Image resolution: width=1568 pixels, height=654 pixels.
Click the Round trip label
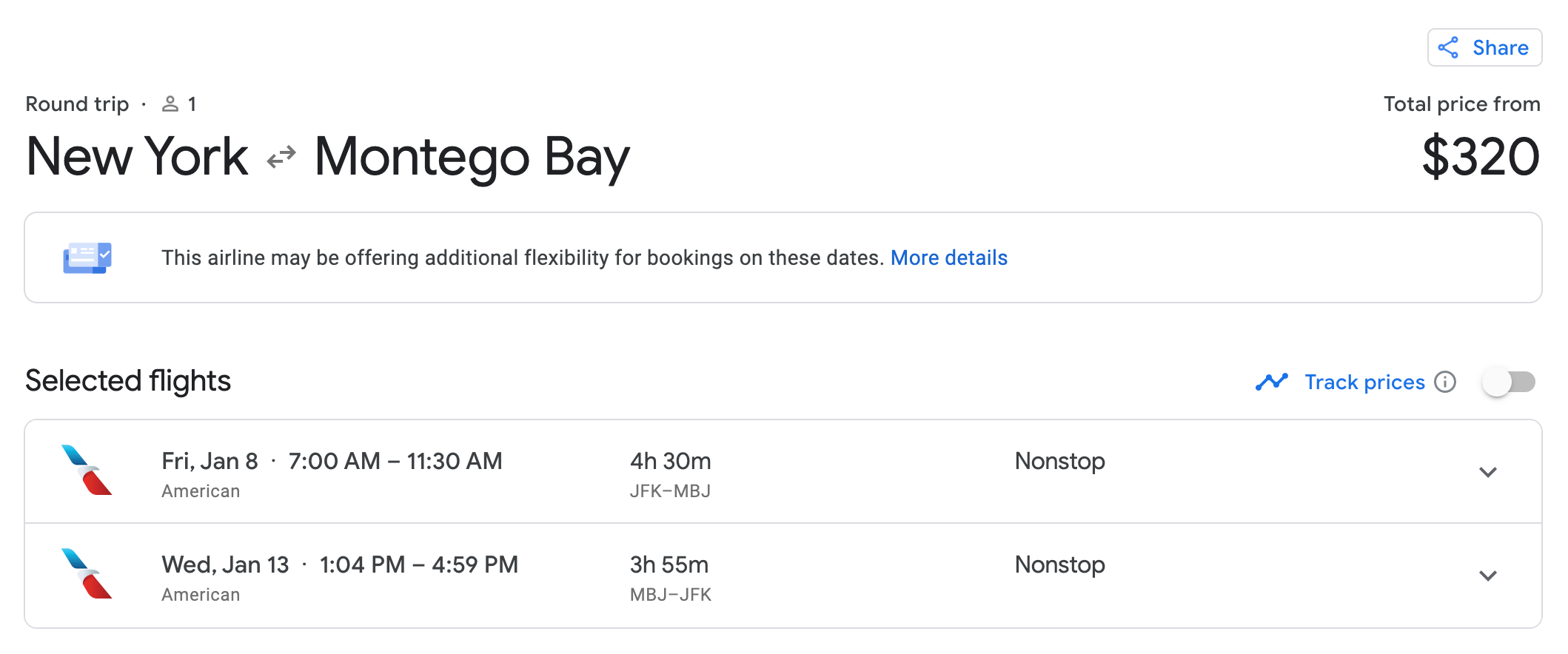77,104
